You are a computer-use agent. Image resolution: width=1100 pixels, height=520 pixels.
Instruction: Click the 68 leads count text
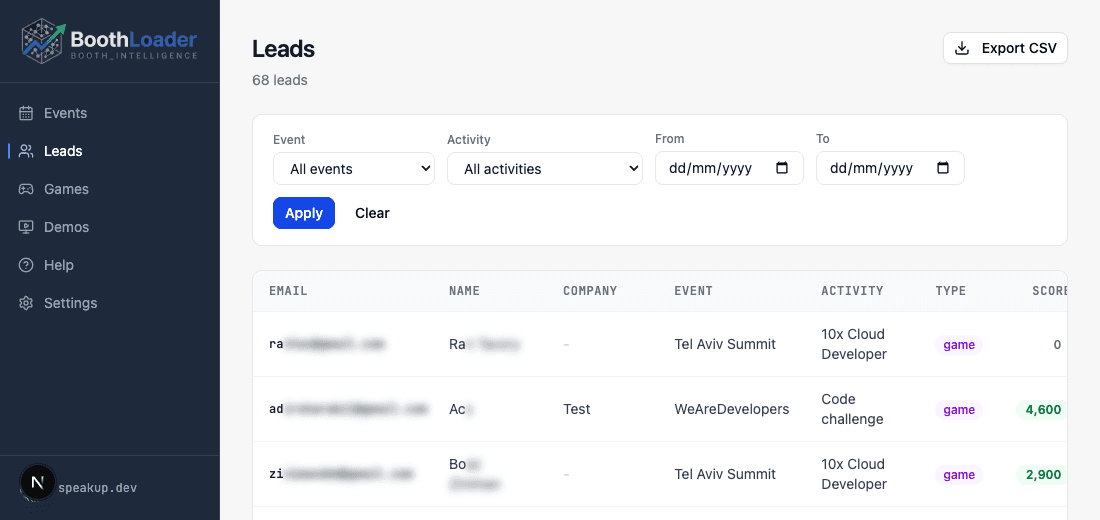tap(280, 80)
